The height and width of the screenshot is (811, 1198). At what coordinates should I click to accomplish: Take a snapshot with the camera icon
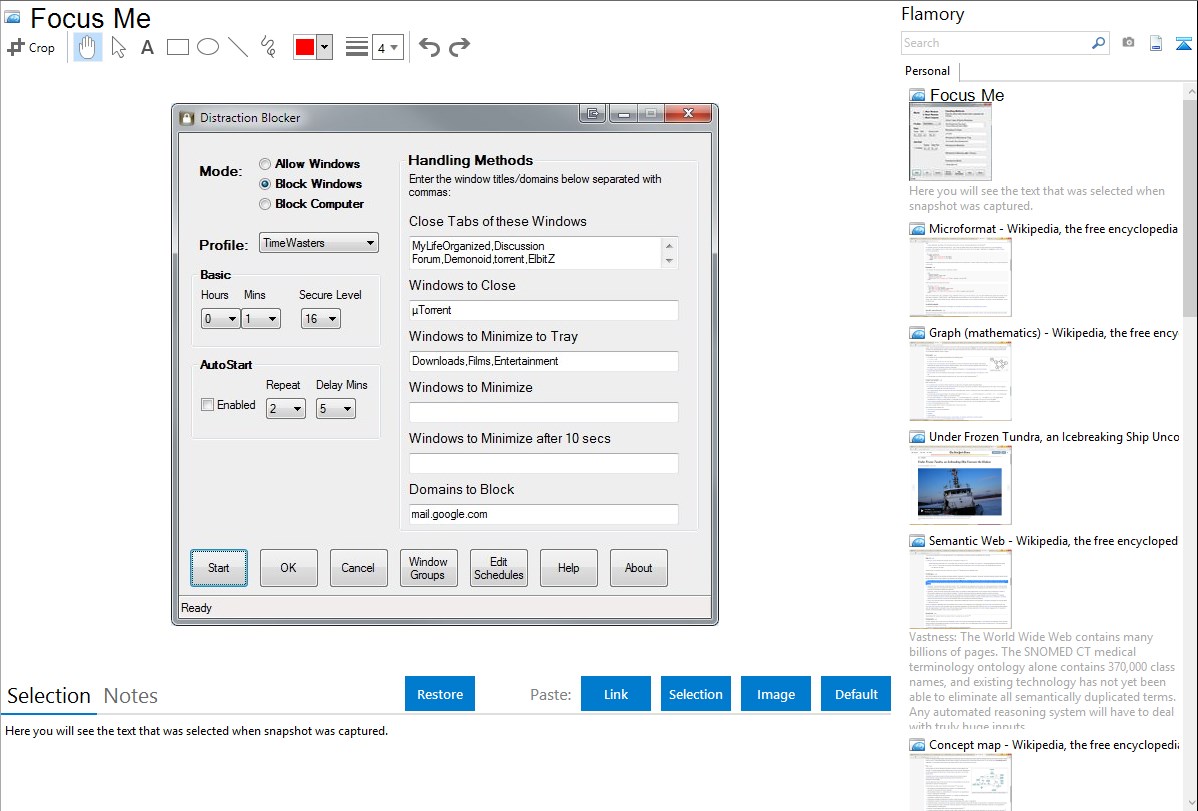click(x=1128, y=43)
